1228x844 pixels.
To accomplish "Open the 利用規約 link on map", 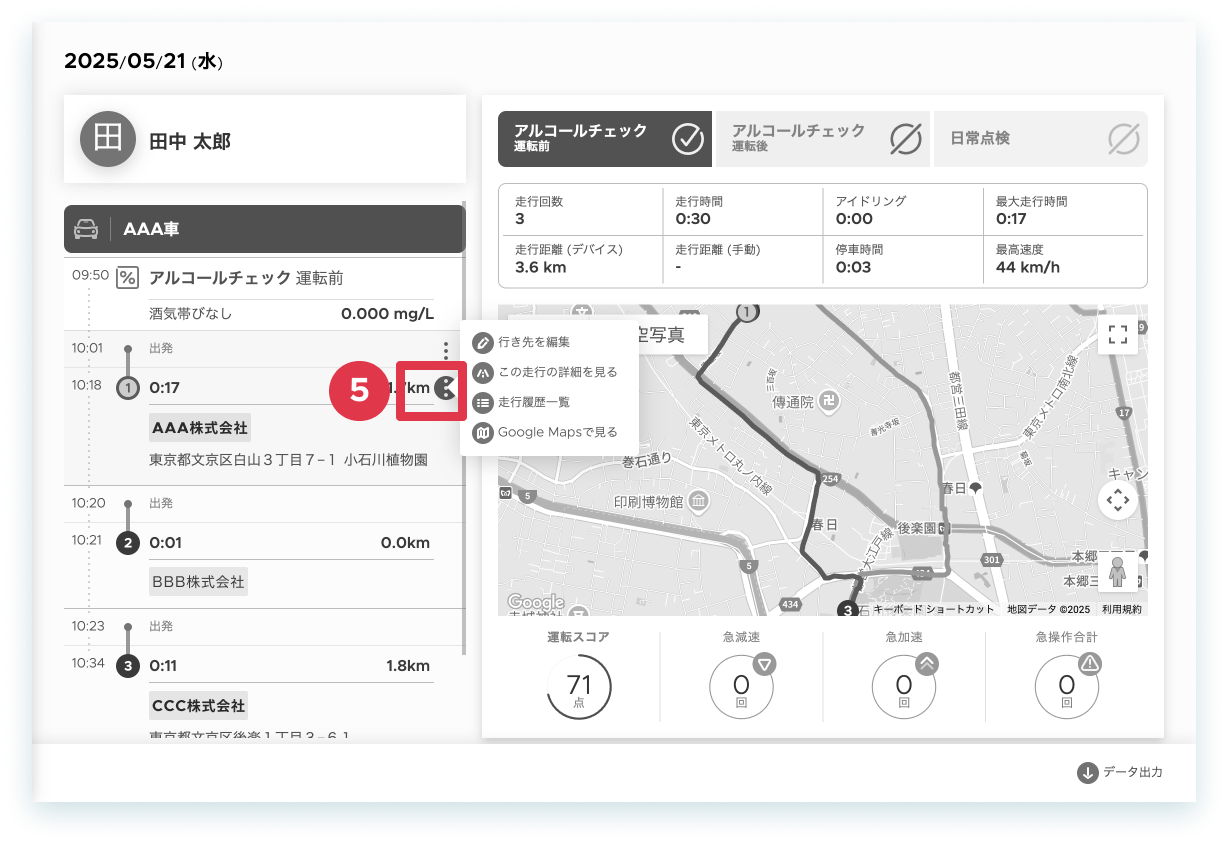I will tap(1121, 609).
